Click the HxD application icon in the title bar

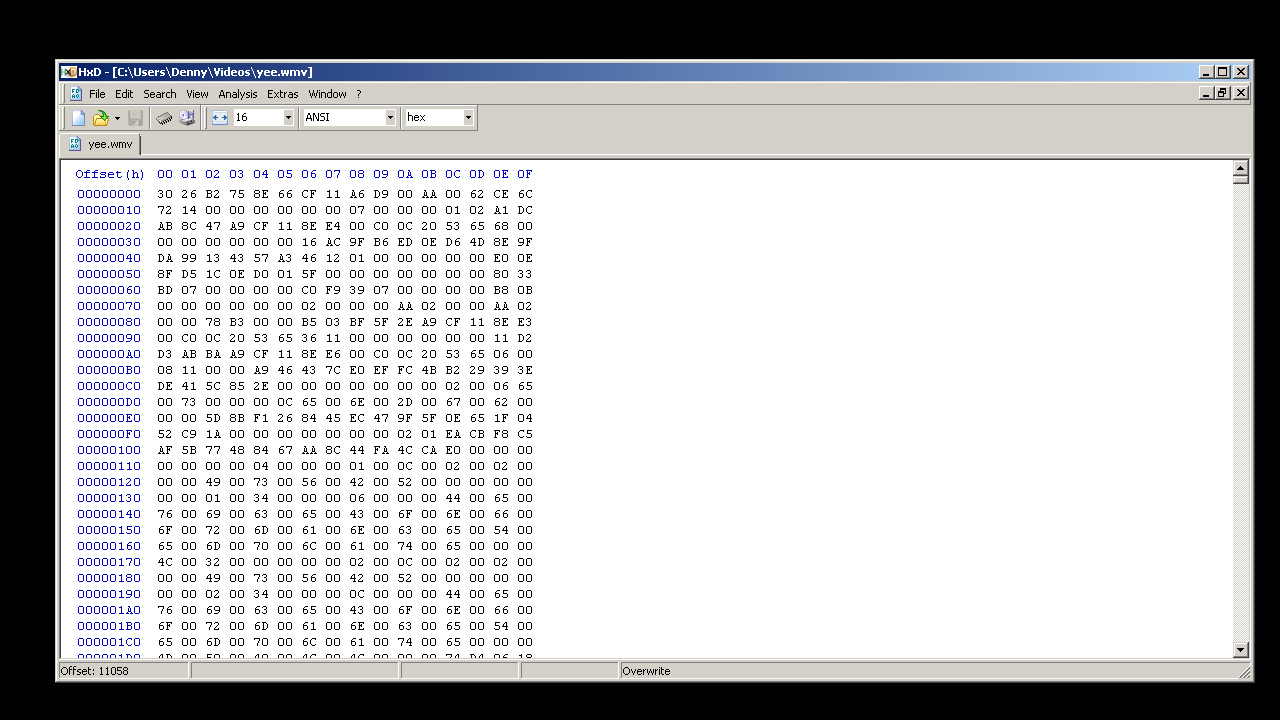(68, 72)
